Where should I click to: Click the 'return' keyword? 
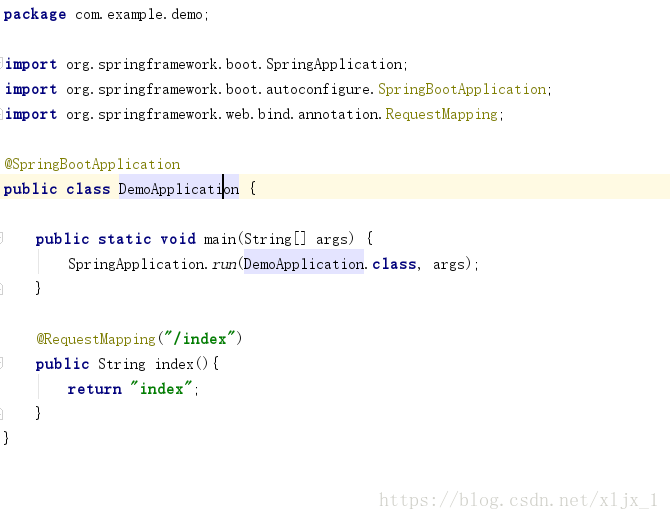94,390
